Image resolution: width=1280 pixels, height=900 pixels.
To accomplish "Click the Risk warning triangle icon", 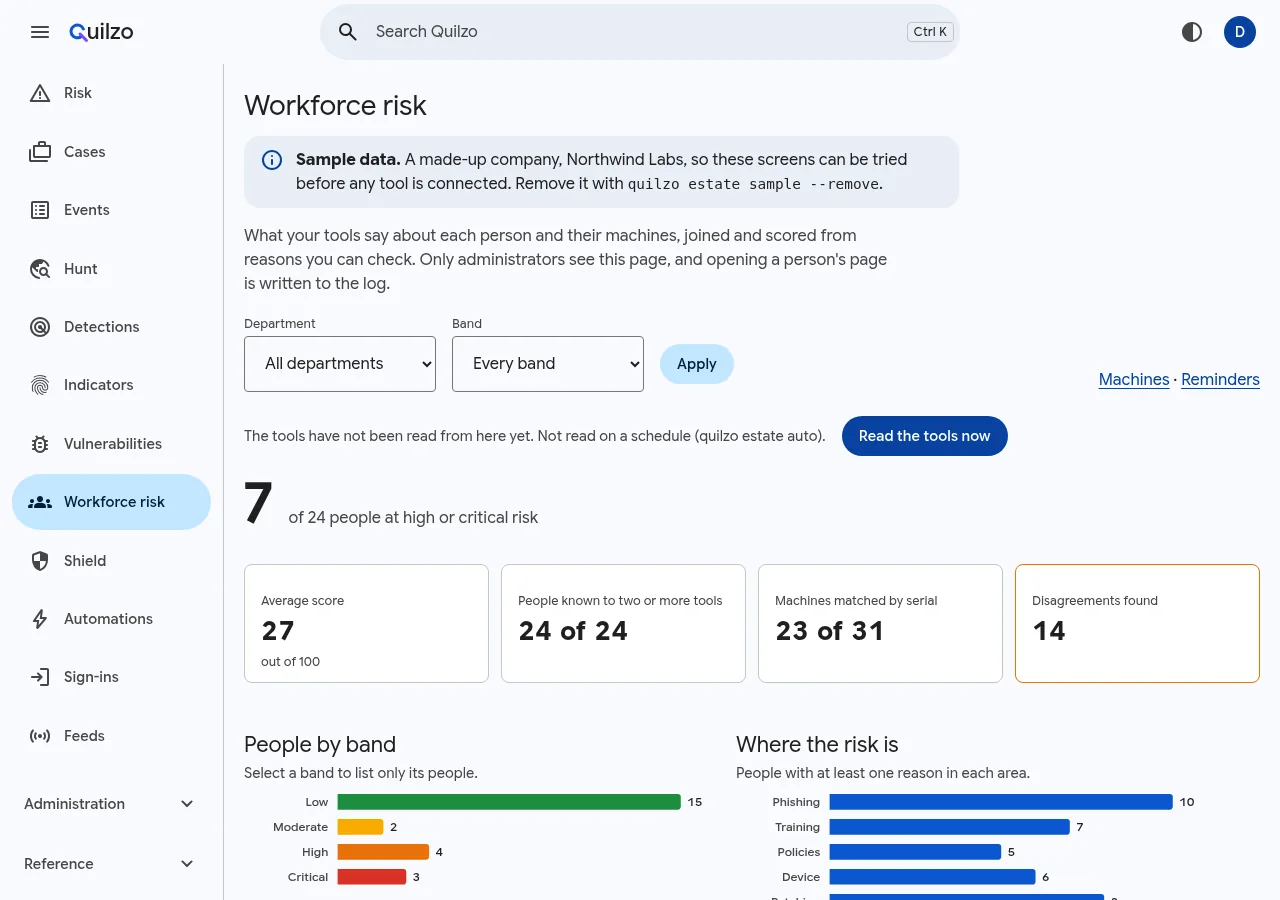I will tap(40, 93).
